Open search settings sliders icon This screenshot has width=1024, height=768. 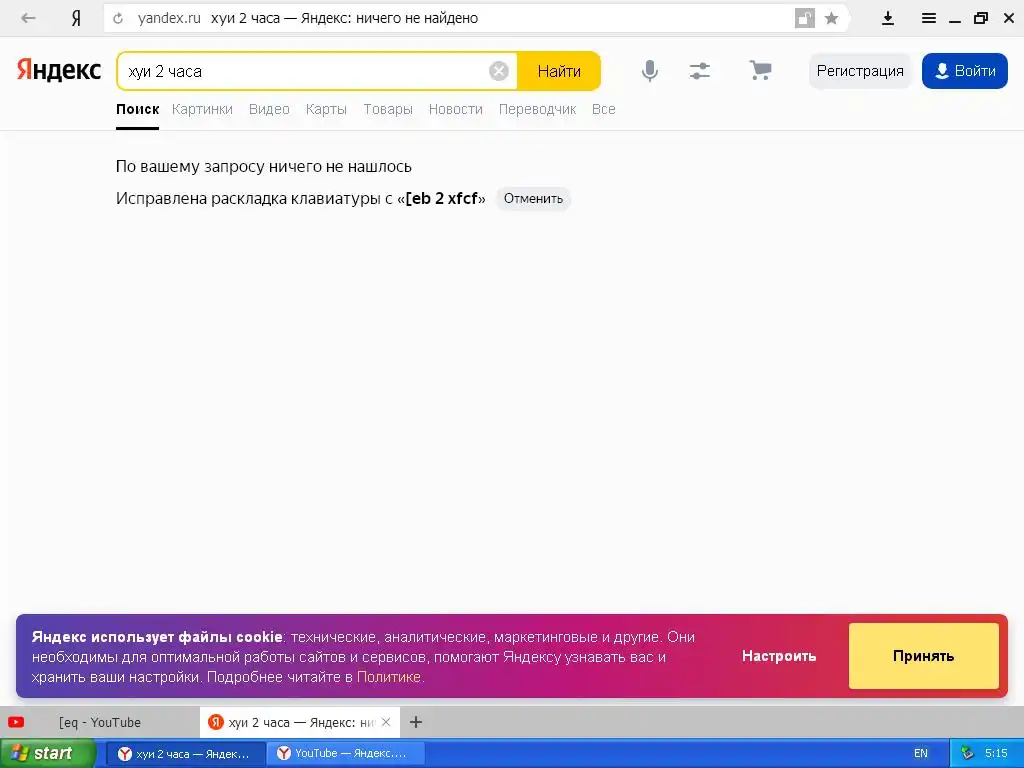[699, 71]
